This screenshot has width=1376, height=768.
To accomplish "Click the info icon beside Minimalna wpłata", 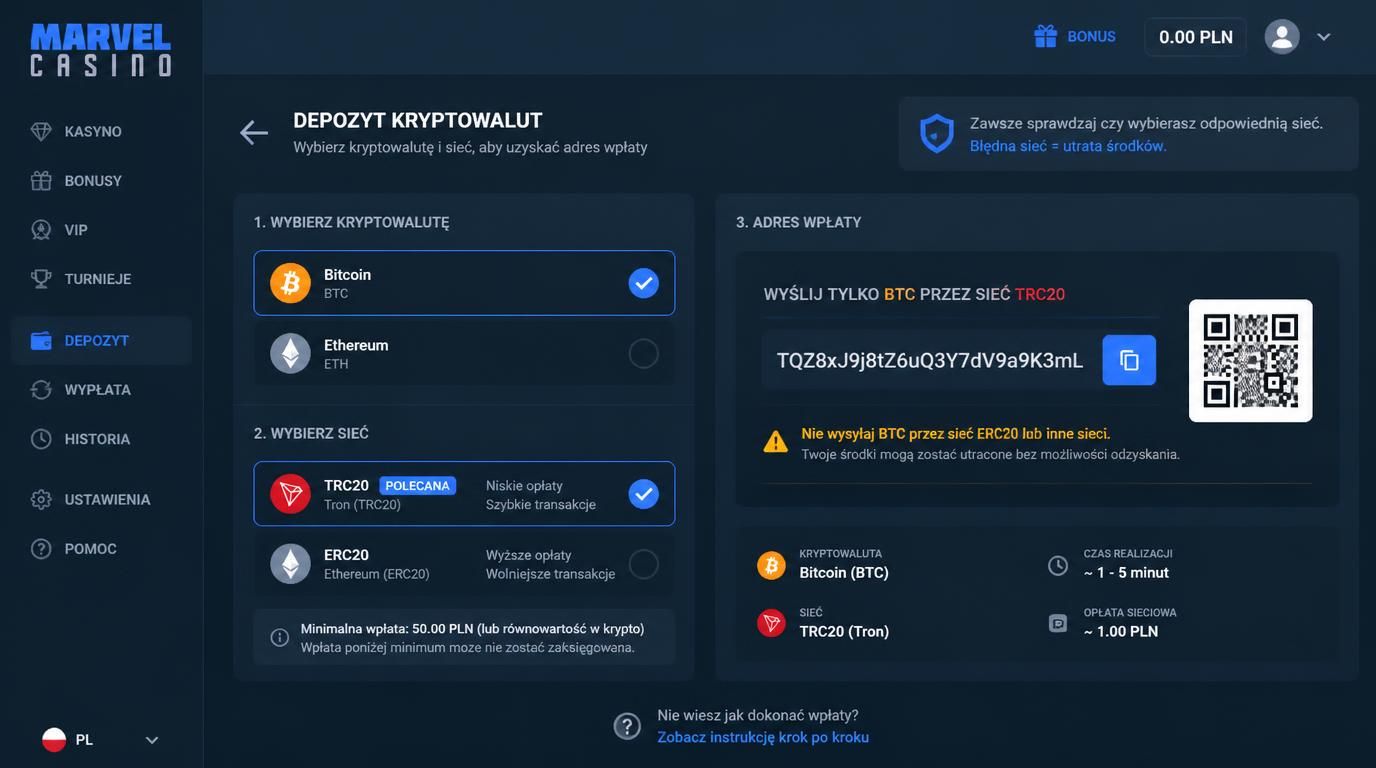I will pos(280,637).
